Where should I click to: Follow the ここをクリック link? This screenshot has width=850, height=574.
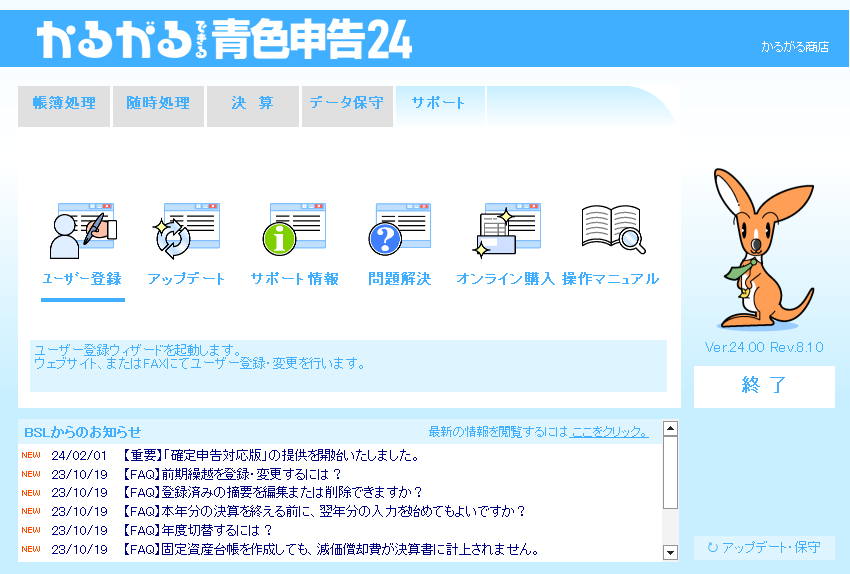[x=610, y=431]
